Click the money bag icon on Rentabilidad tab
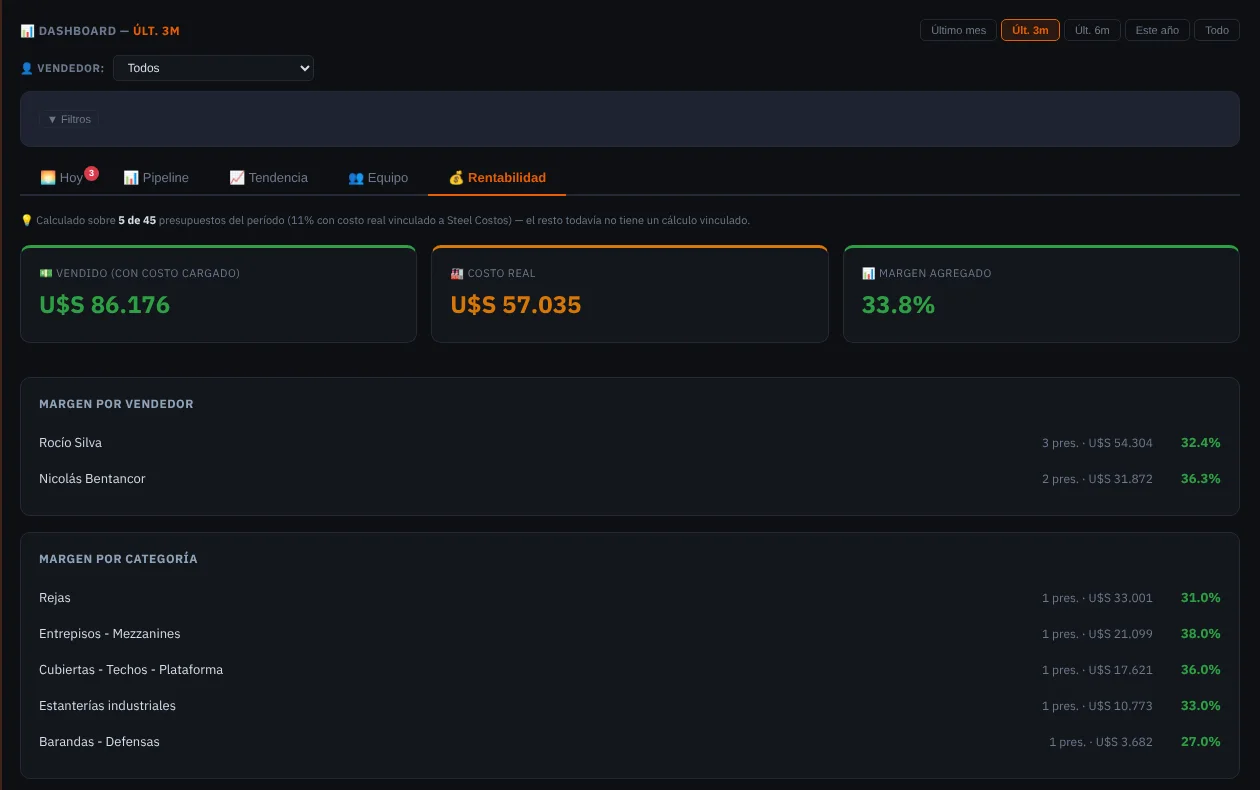The height and width of the screenshot is (790, 1260). click(456, 177)
